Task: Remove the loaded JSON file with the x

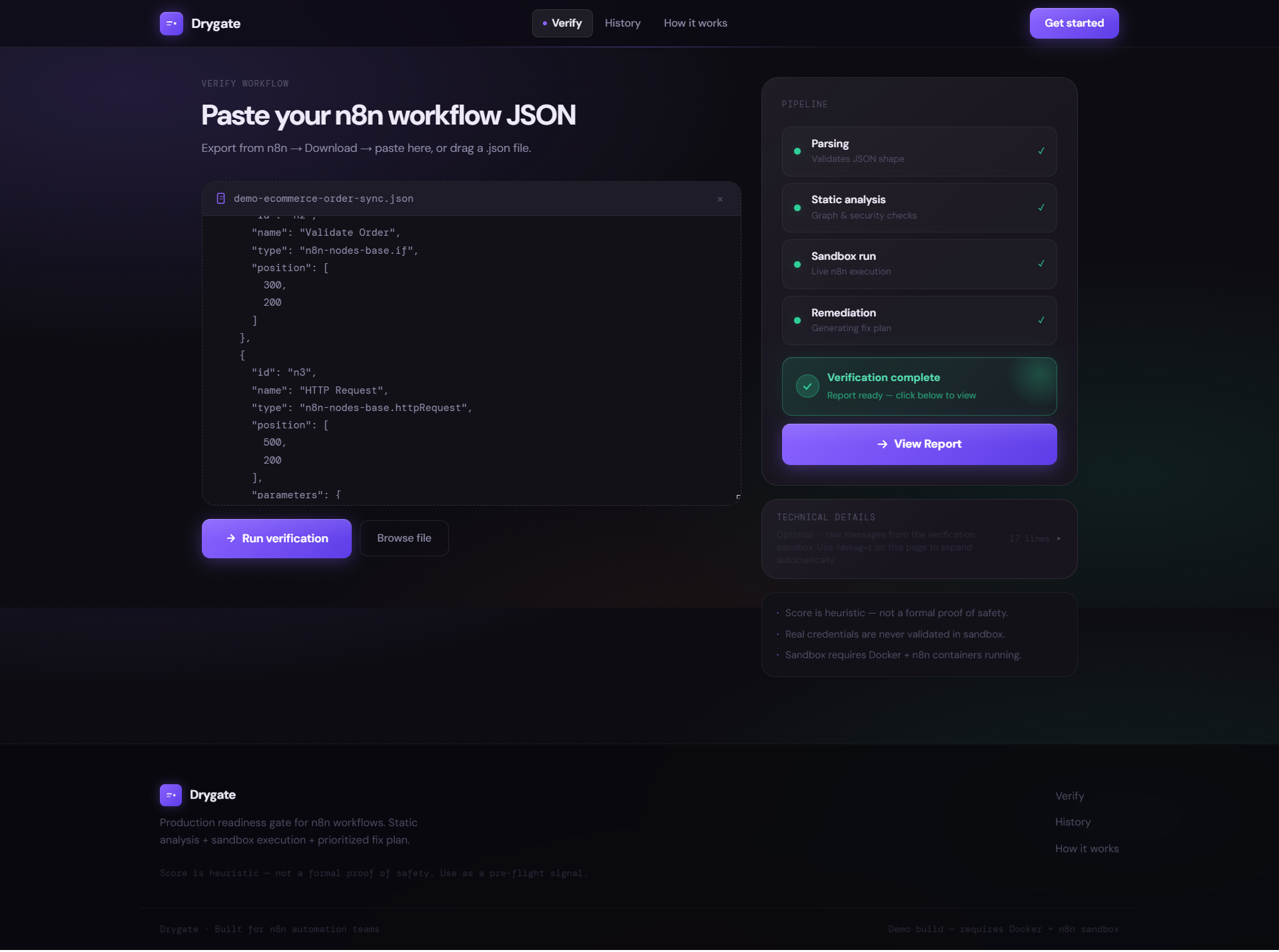Action: pyautogui.click(x=720, y=199)
